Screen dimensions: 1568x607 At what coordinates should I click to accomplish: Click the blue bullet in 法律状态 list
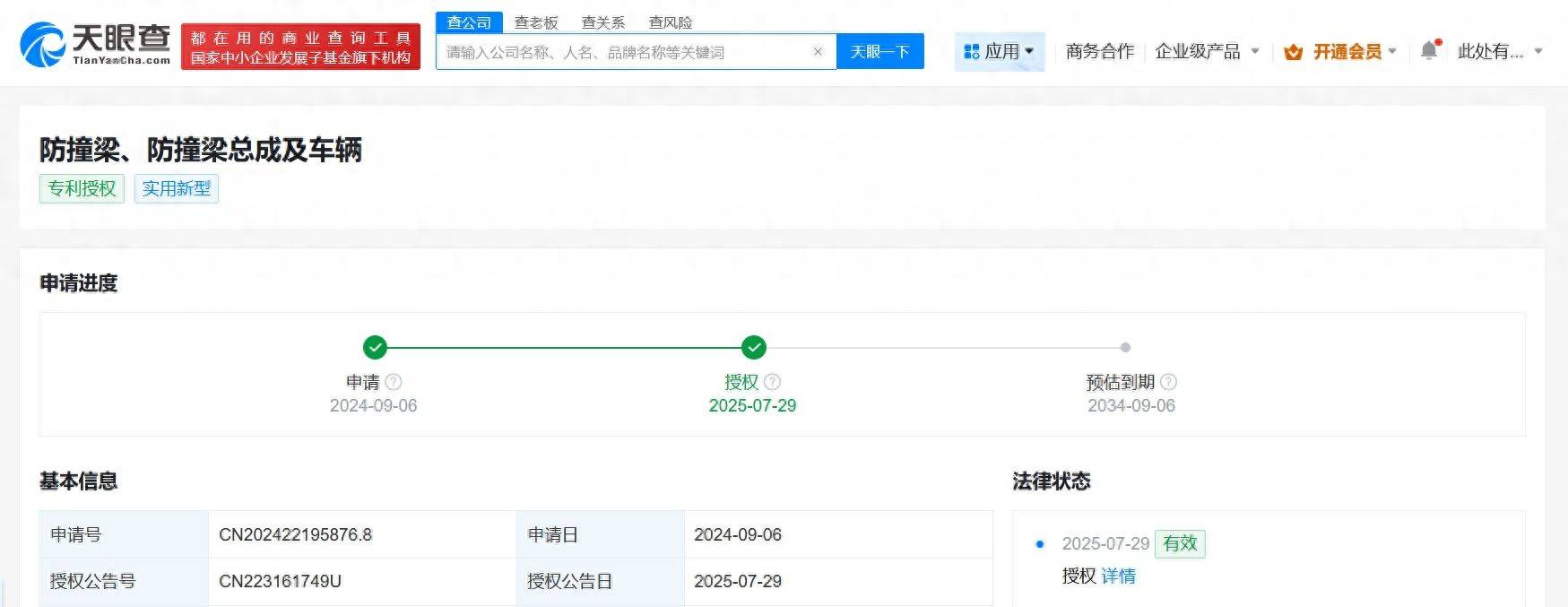(x=1040, y=543)
